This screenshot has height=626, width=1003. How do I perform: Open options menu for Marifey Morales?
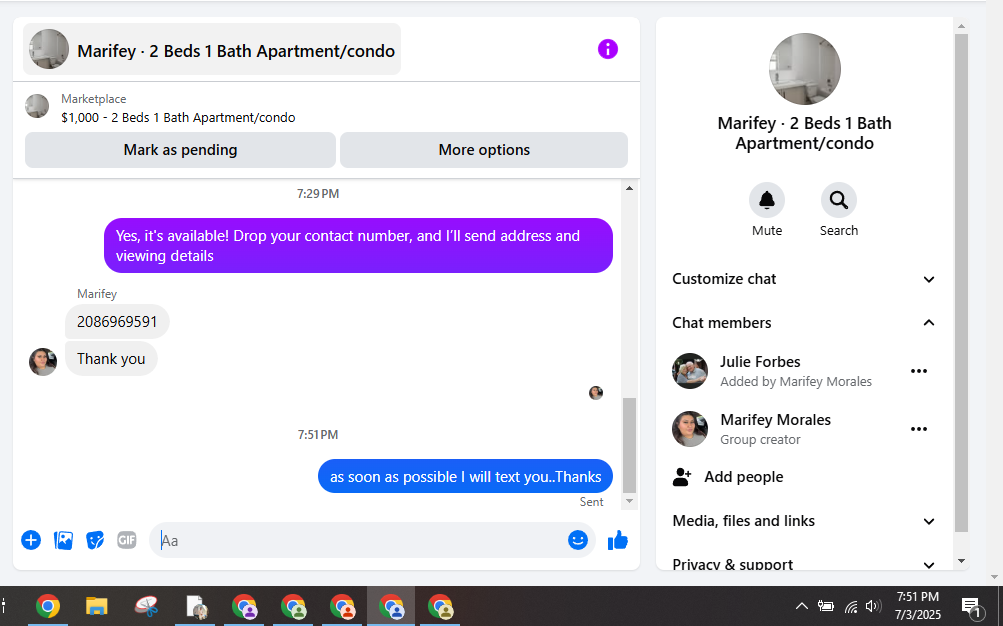coord(919,429)
